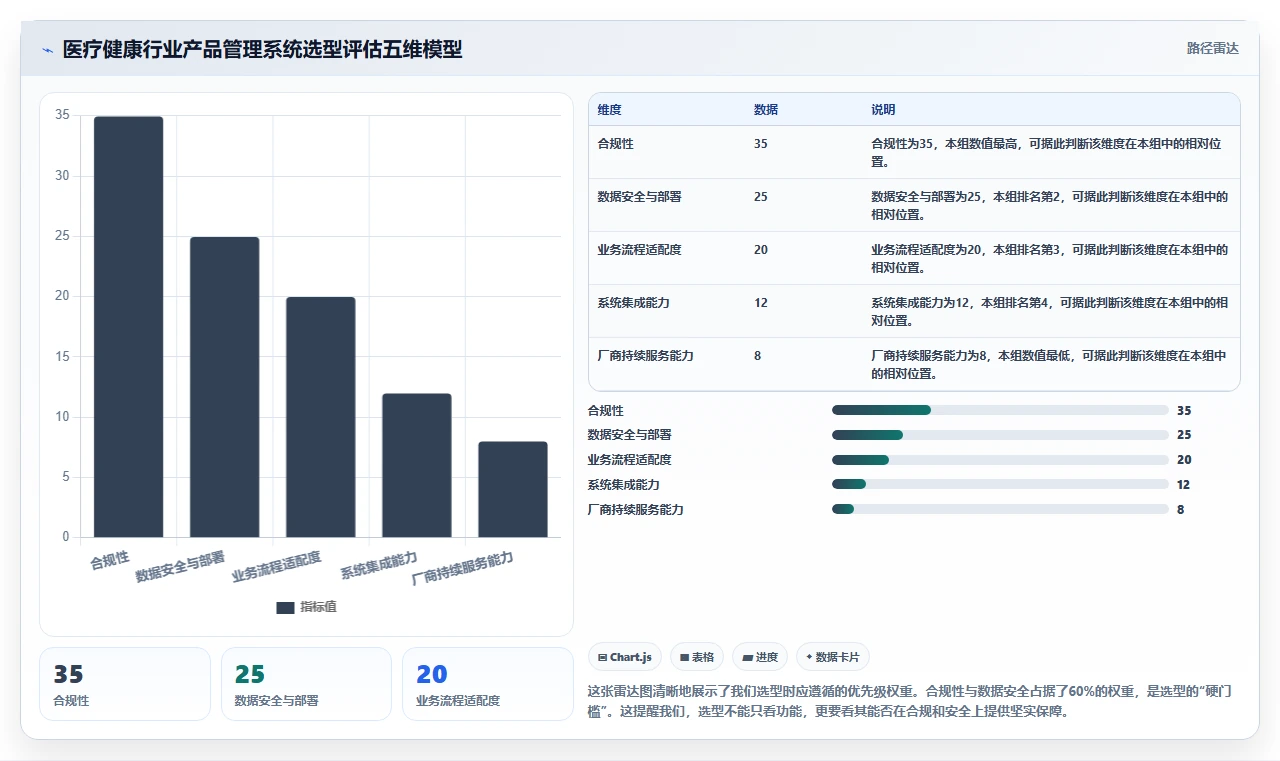This screenshot has height=761, width=1280.
Task: Click the 业务流程适配度 bar in the chart
Action: pyautogui.click(x=320, y=417)
